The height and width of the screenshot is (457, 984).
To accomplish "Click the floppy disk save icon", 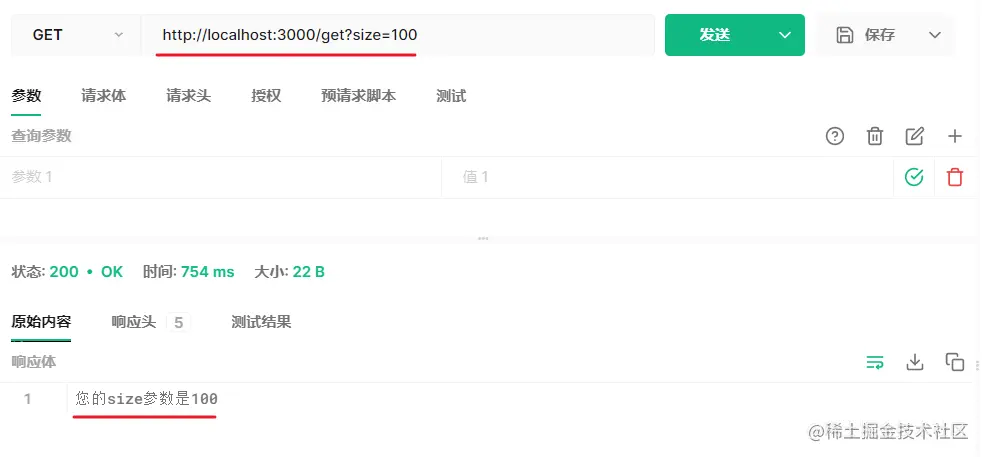I will pos(845,35).
